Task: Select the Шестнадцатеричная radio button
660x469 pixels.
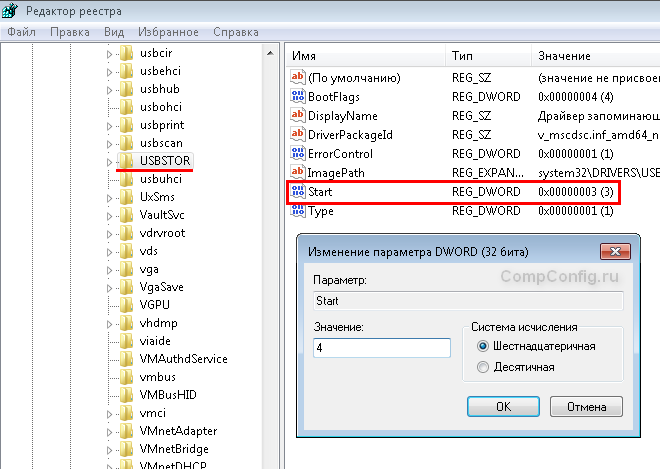Action: point(484,346)
